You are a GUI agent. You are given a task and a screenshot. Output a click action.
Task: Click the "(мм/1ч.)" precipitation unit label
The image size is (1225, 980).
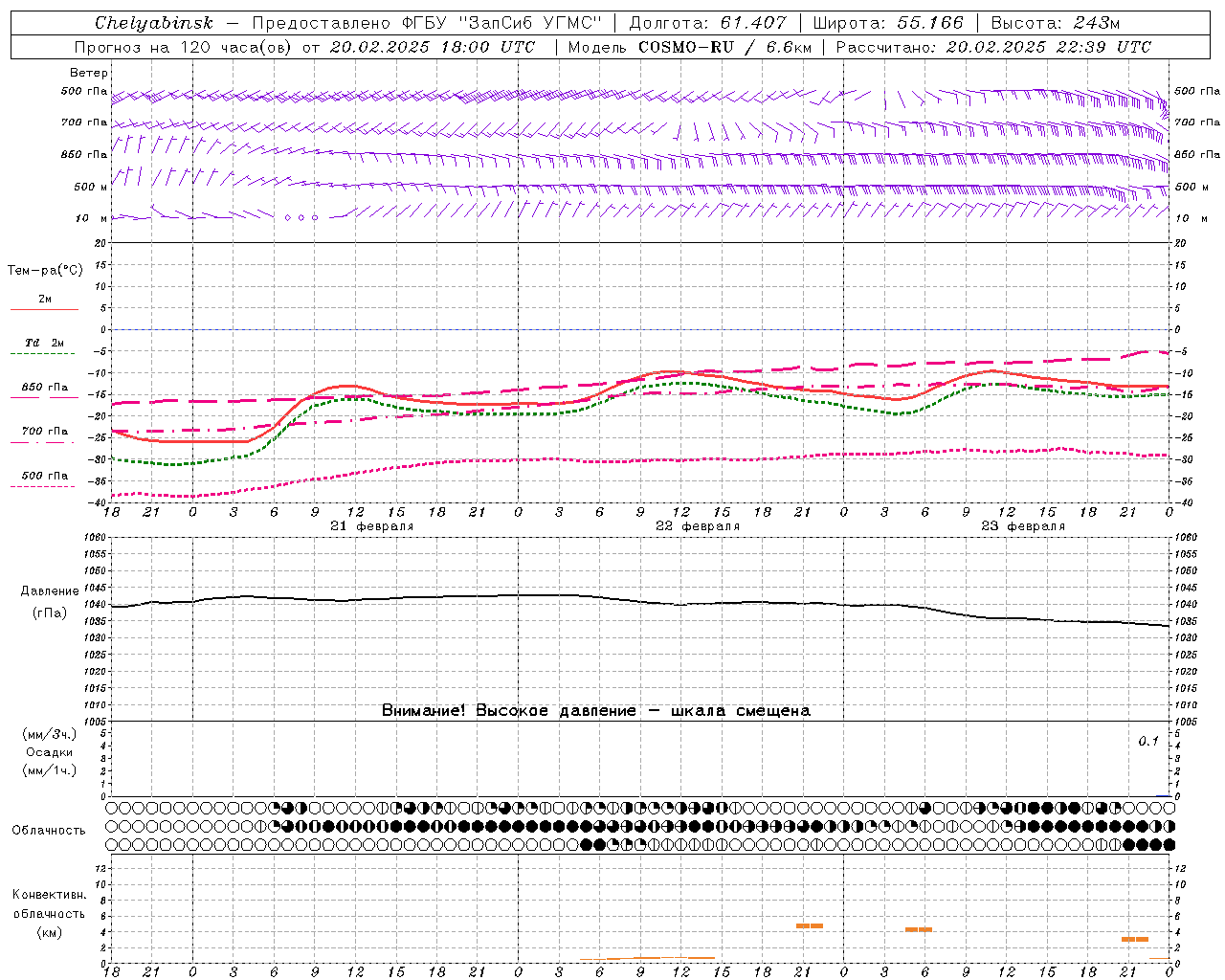(x=50, y=770)
